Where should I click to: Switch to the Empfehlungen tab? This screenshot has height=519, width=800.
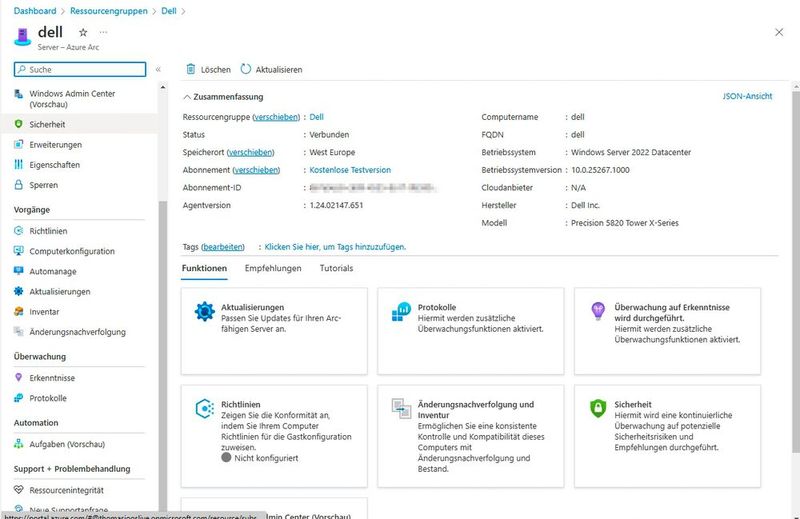click(x=273, y=268)
